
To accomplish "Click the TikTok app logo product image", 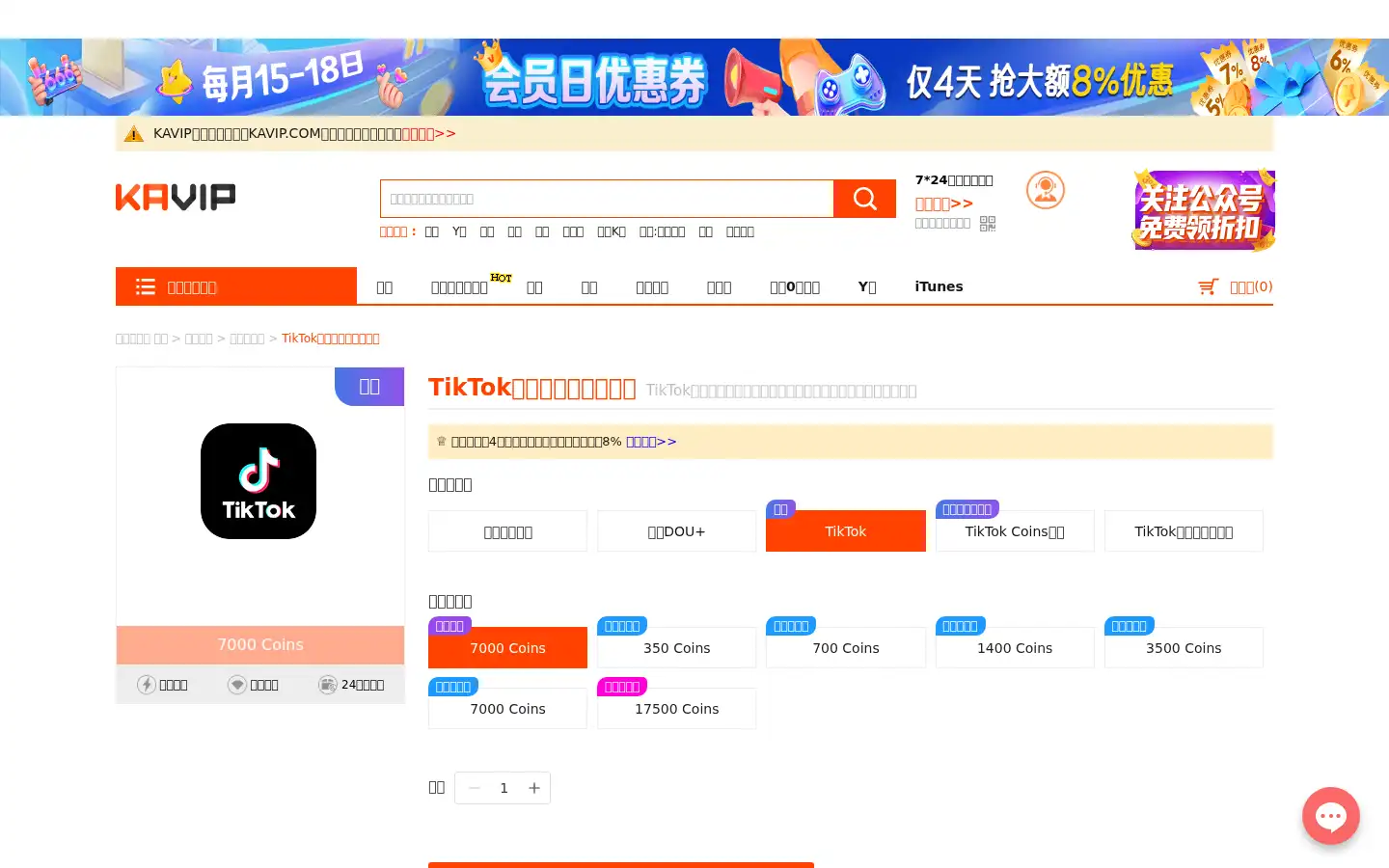I will point(259,481).
